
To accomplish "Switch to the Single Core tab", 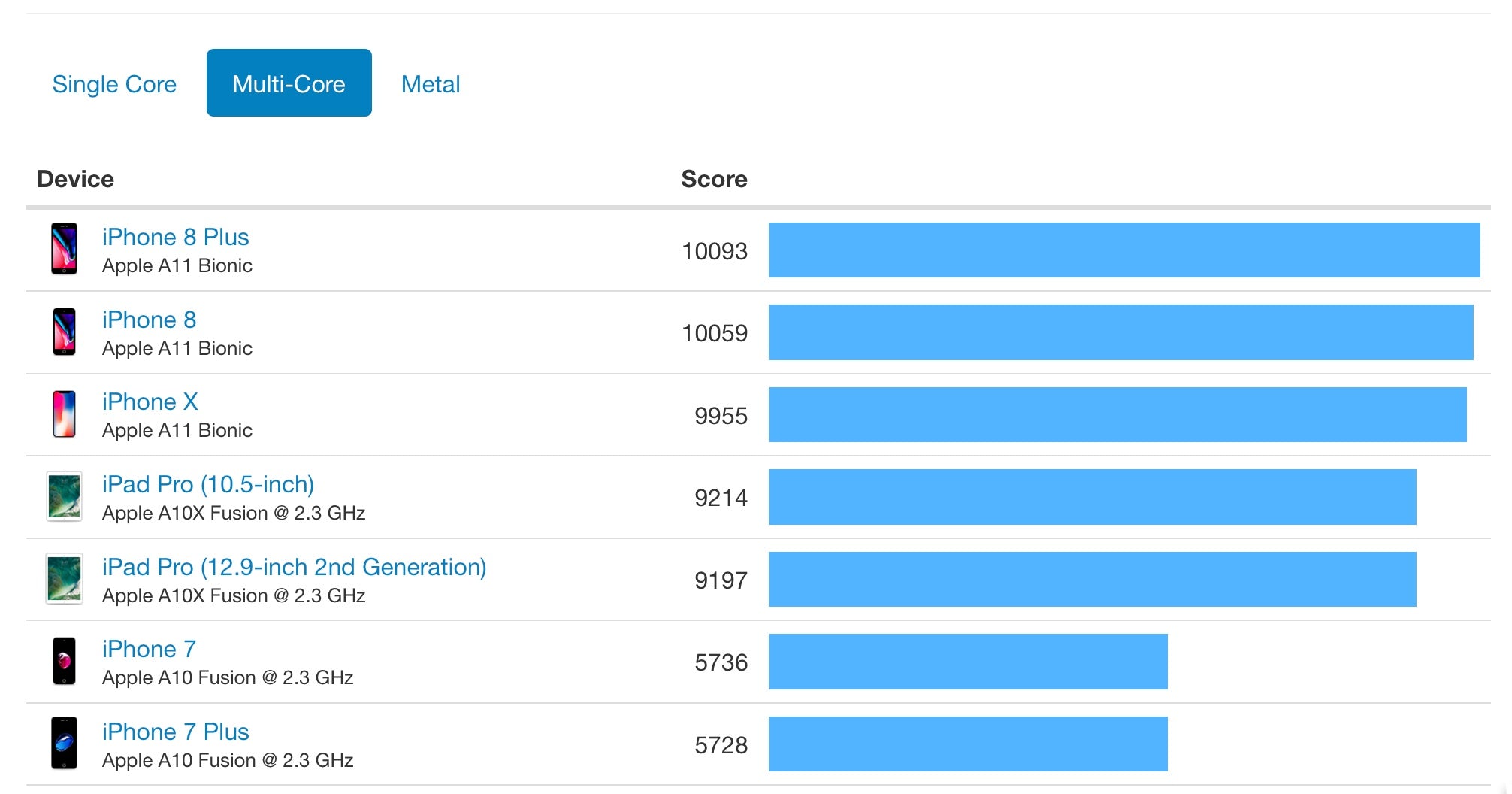I will (114, 83).
